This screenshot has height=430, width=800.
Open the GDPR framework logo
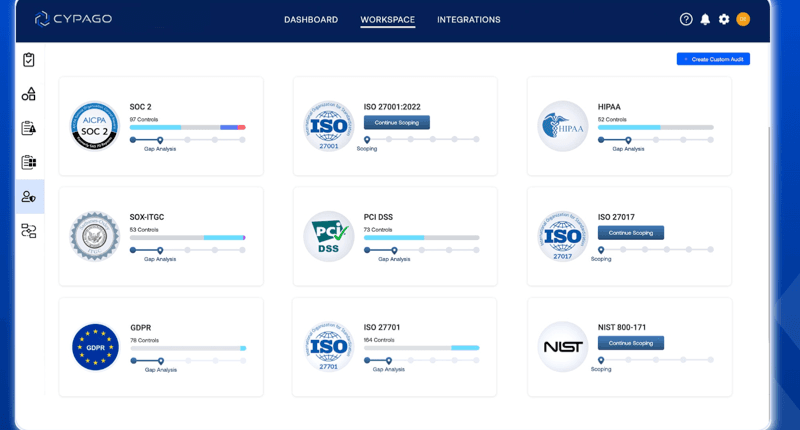coord(95,347)
